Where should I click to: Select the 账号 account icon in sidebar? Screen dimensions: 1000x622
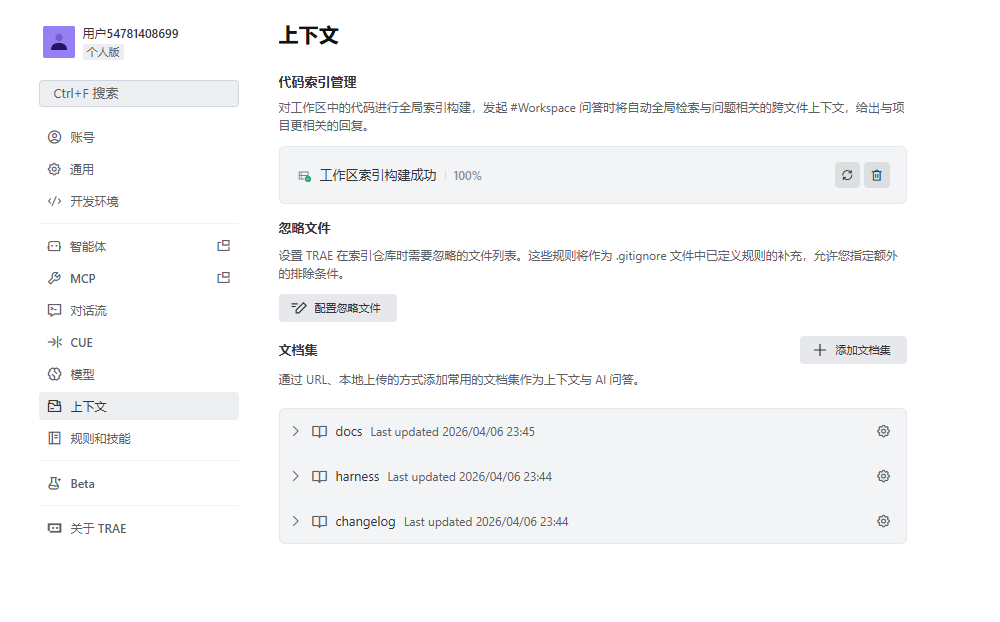click(54, 137)
